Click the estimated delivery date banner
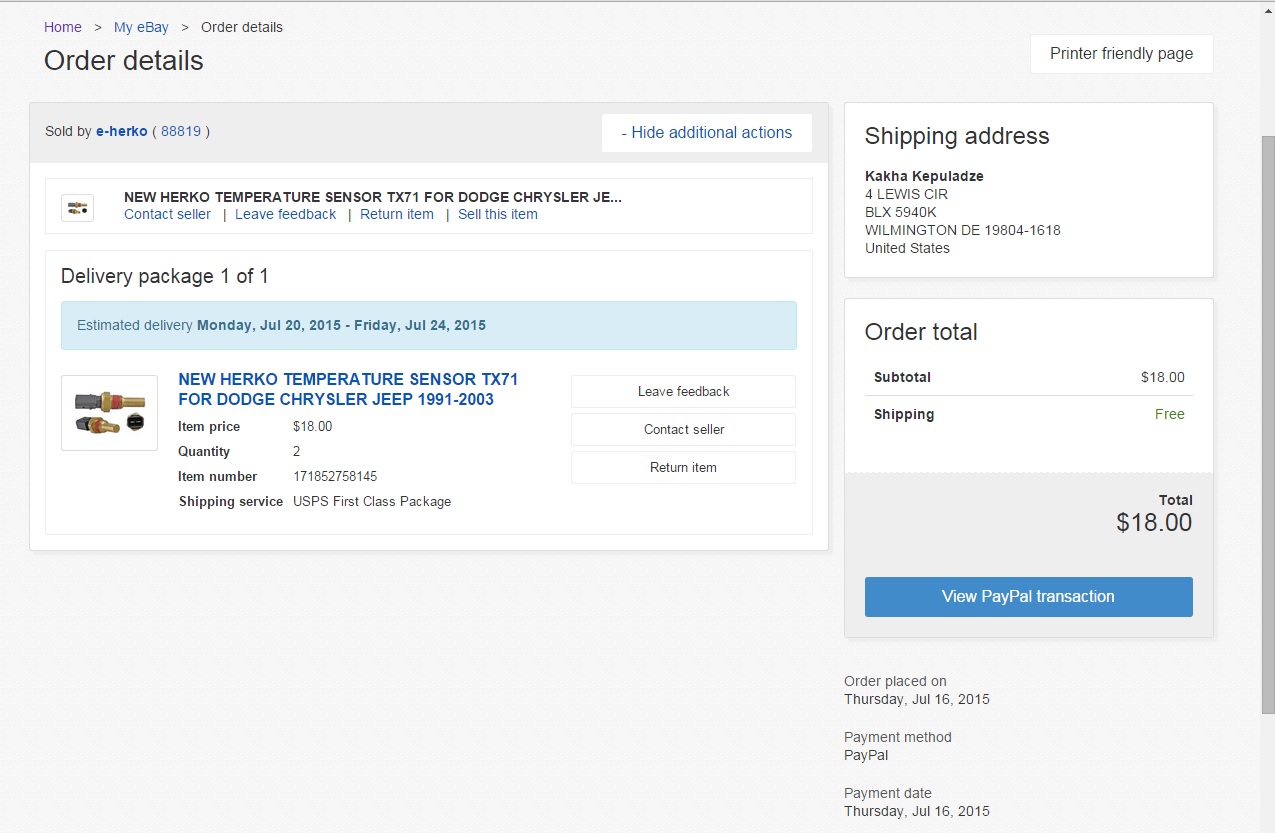Viewport: 1275px width, 833px height. tap(428, 325)
